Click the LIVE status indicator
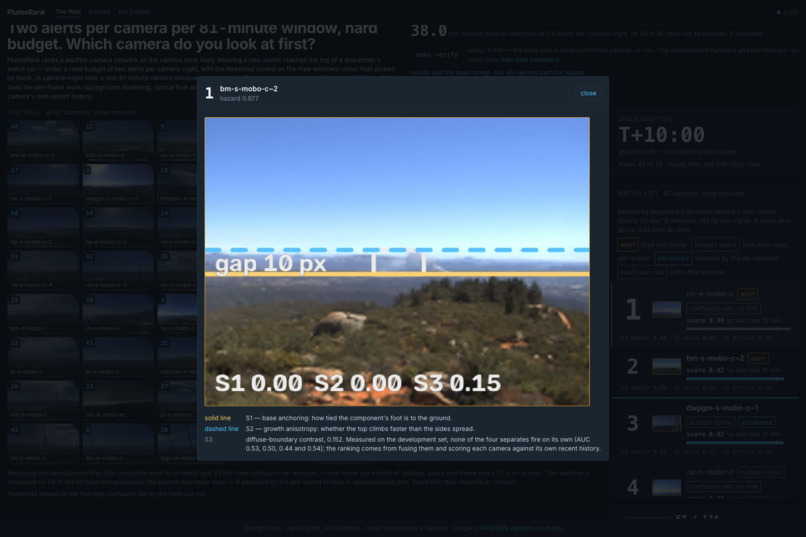 (x=787, y=12)
